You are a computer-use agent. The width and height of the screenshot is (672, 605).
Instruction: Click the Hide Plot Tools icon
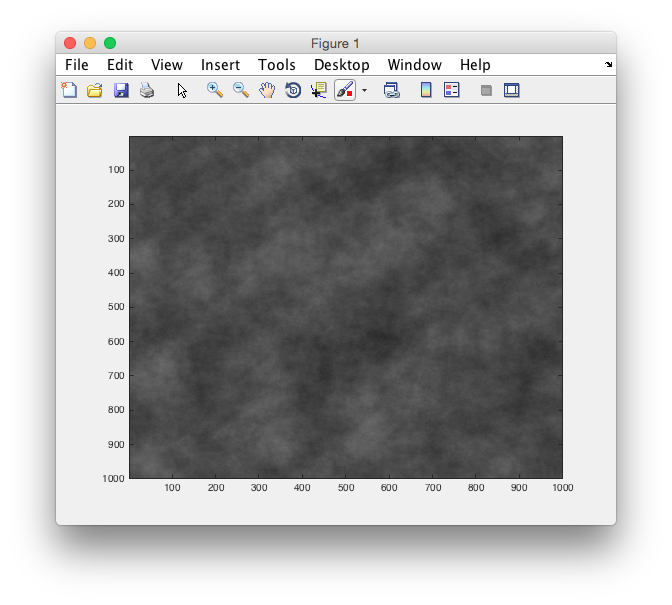tap(486, 90)
